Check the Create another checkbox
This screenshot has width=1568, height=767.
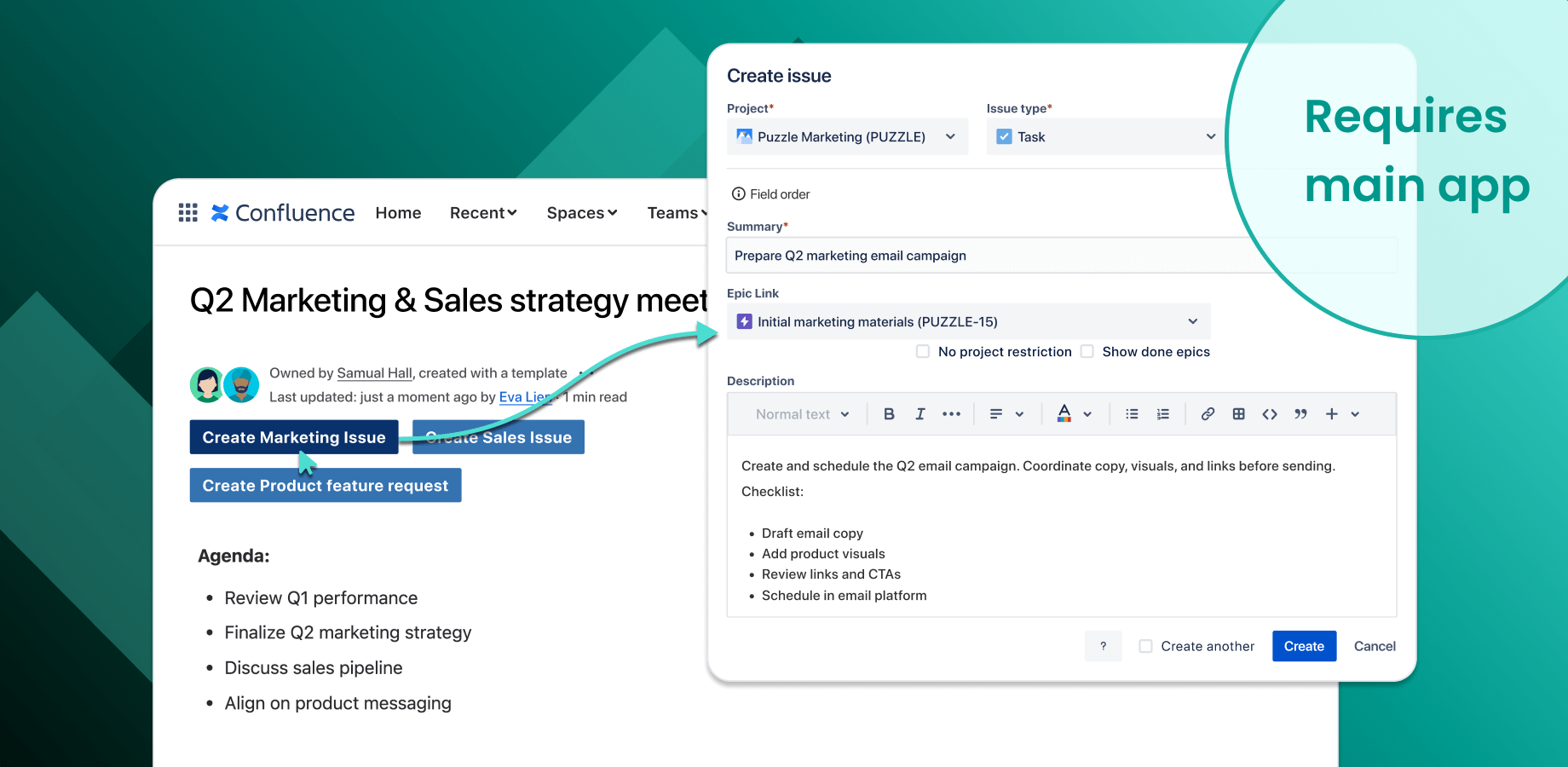click(1146, 646)
